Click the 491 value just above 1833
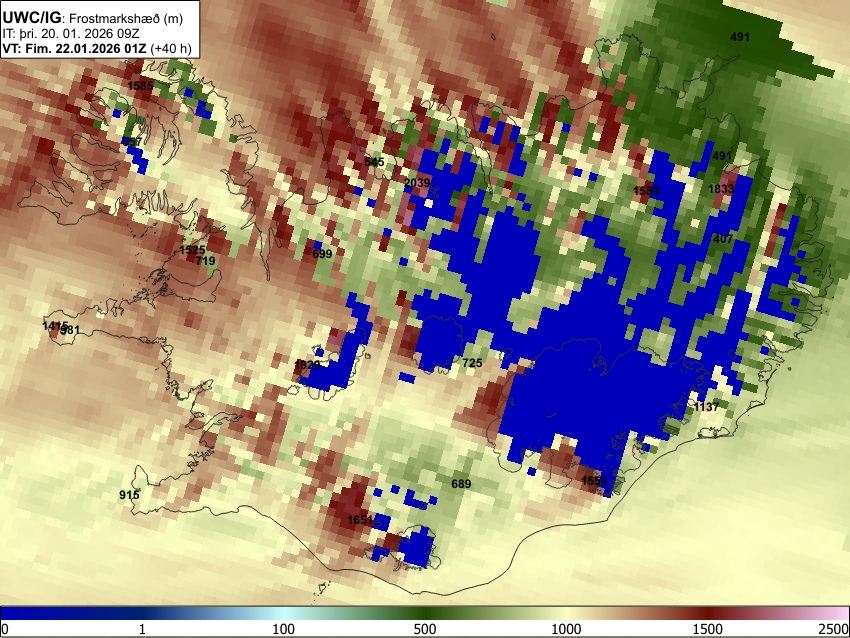 click(x=722, y=156)
